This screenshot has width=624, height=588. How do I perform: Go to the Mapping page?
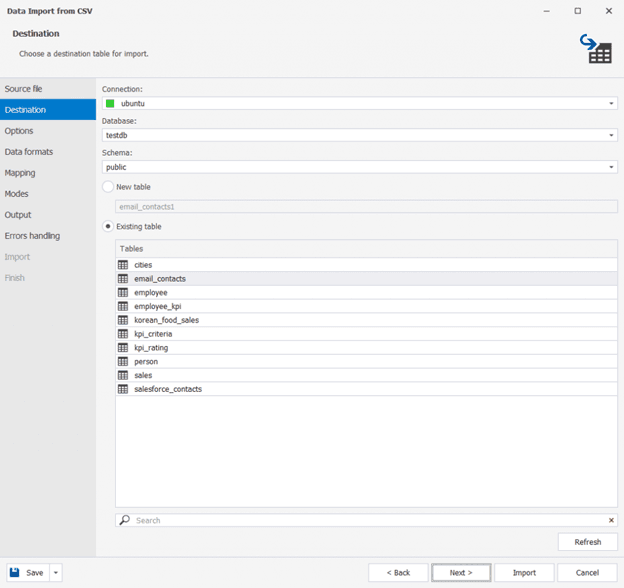20,173
